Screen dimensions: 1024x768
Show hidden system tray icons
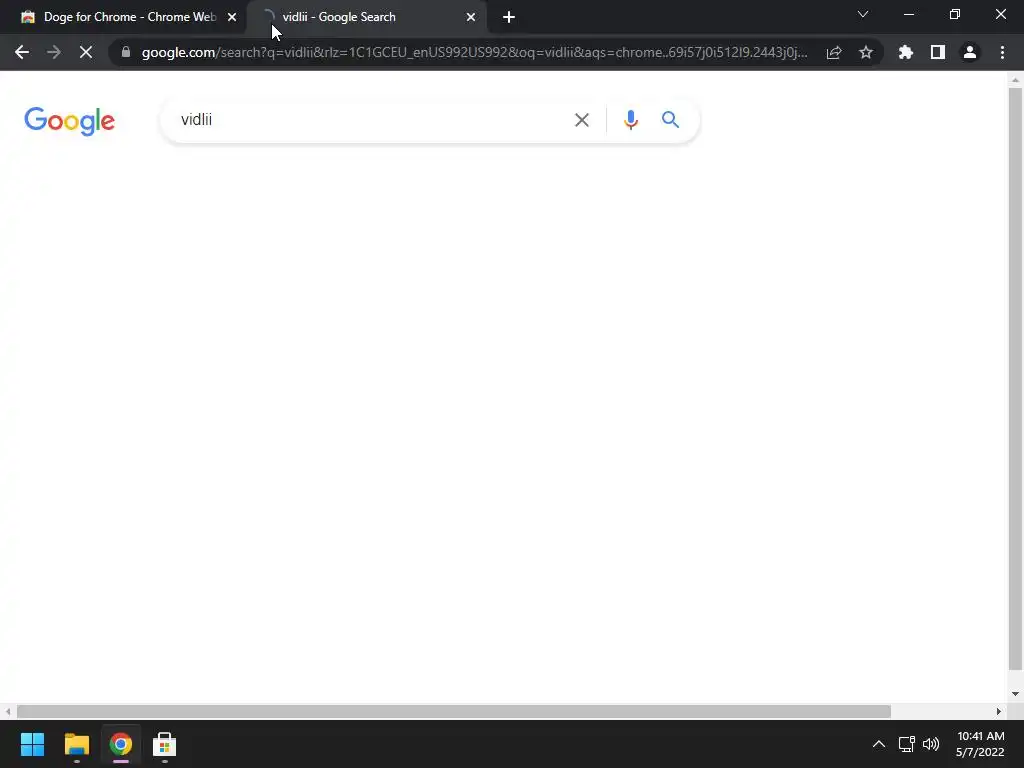tap(878, 744)
